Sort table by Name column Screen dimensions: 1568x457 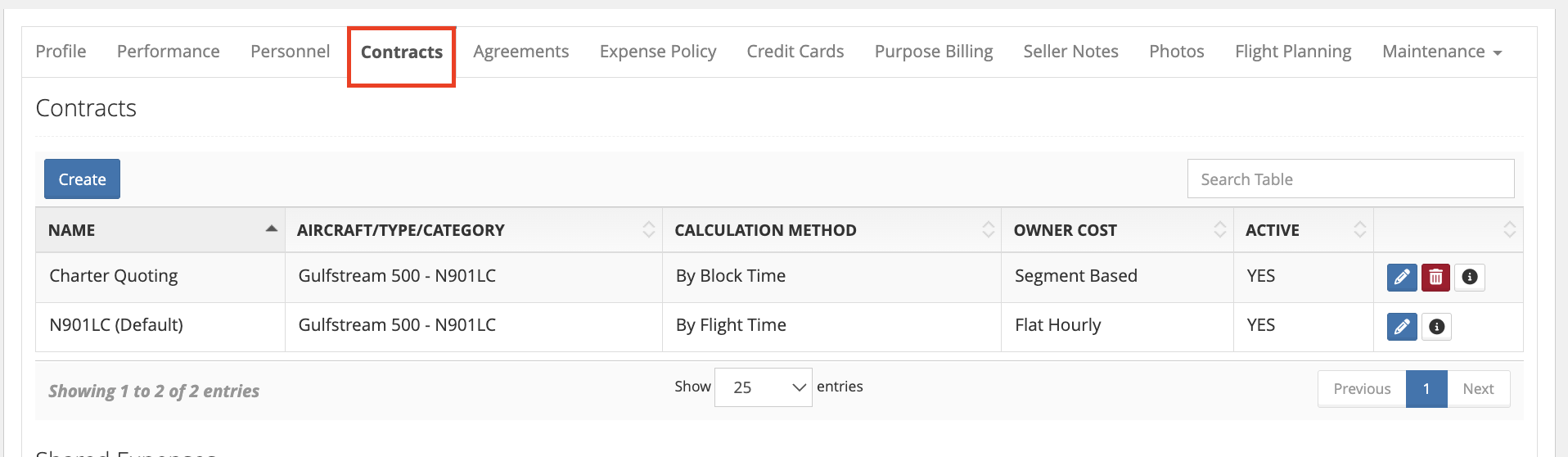160,230
